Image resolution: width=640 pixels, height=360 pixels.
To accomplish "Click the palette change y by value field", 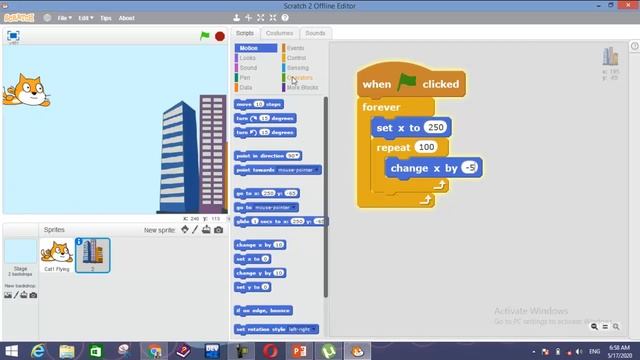I will [x=279, y=273].
